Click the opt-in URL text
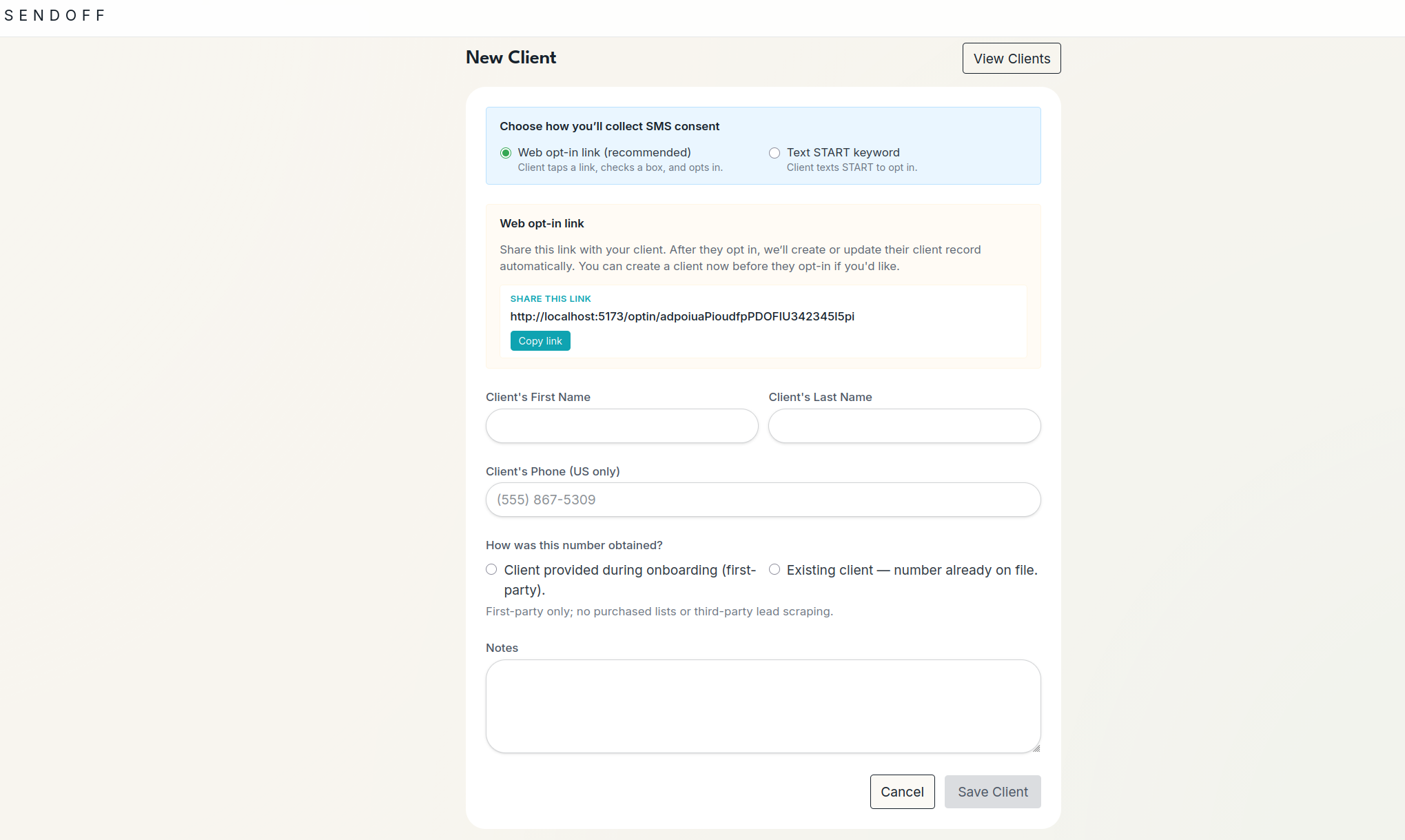 (x=681, y=316)
